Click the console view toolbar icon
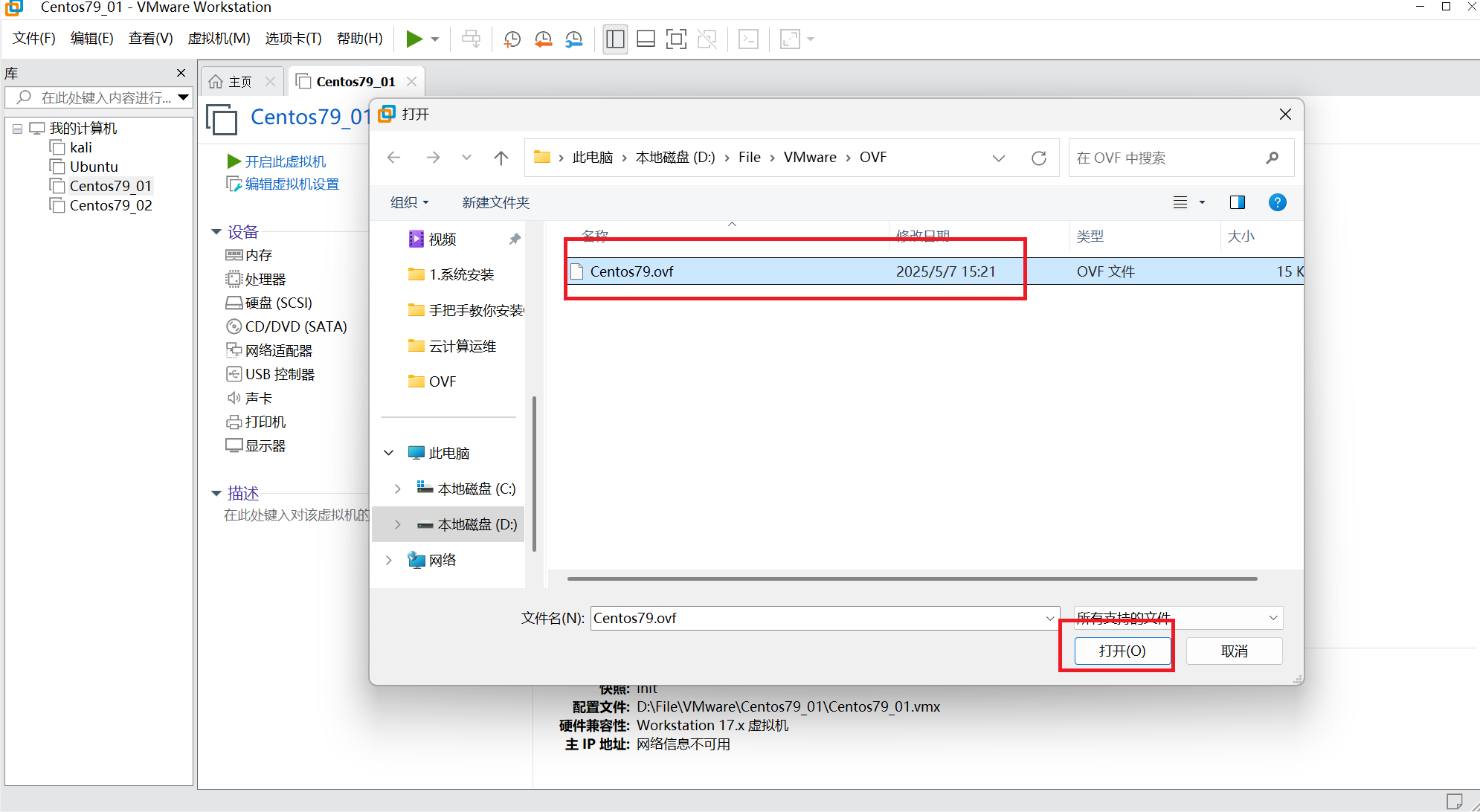 (x=748, y=39)
